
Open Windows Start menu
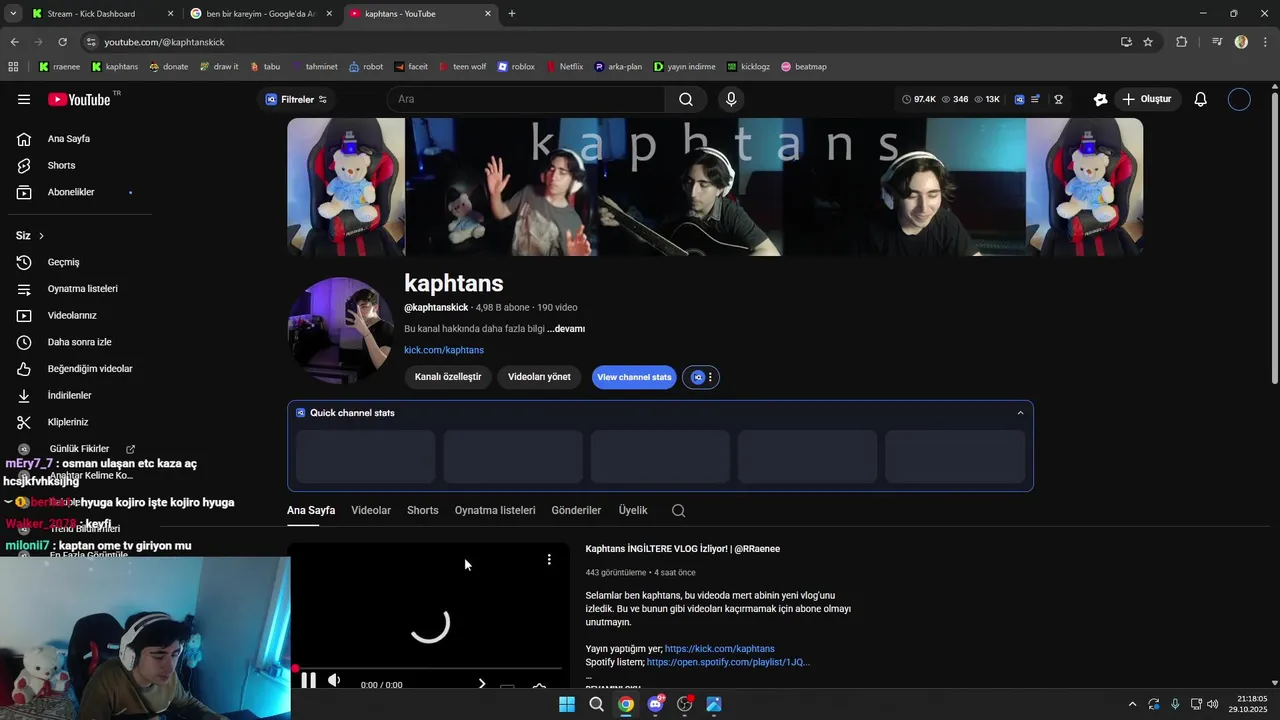pos(567,704)
